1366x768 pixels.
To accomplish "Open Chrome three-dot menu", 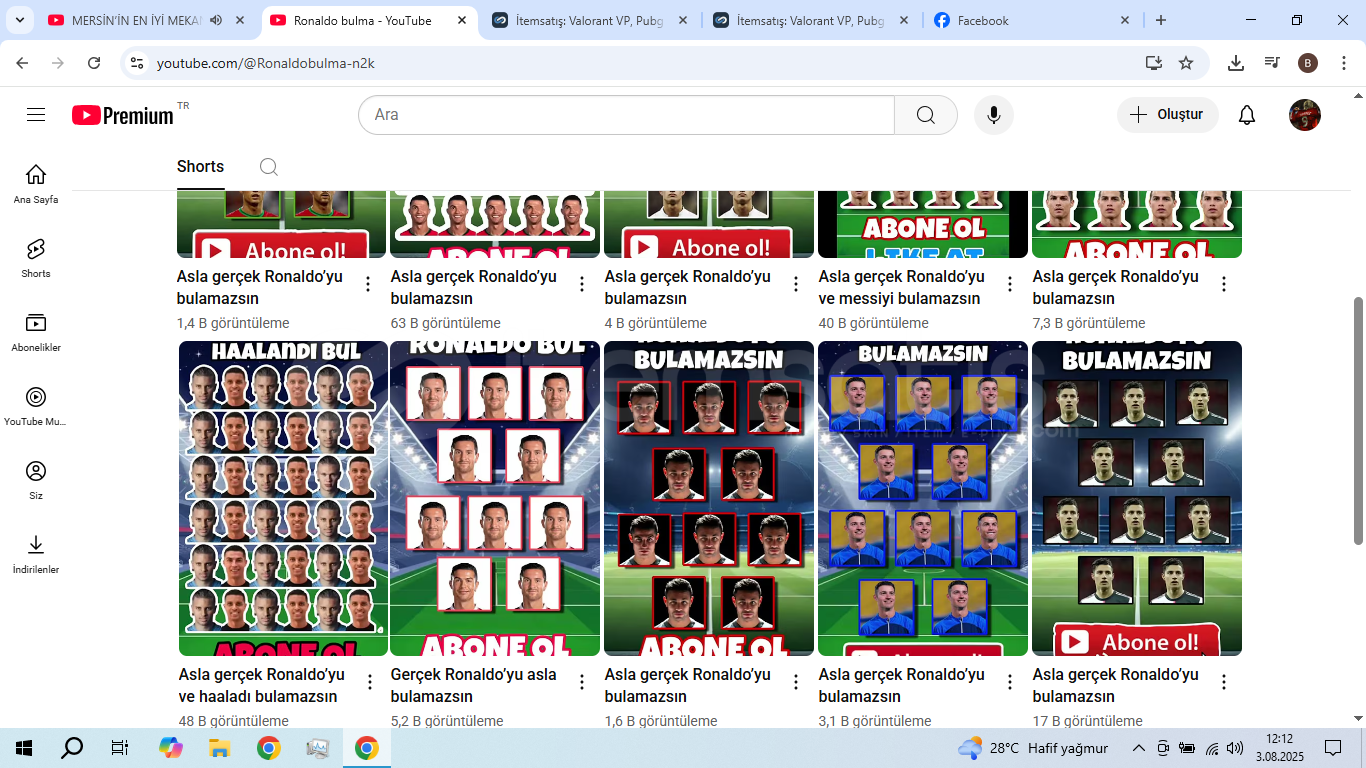I will tap(1343, 63).
